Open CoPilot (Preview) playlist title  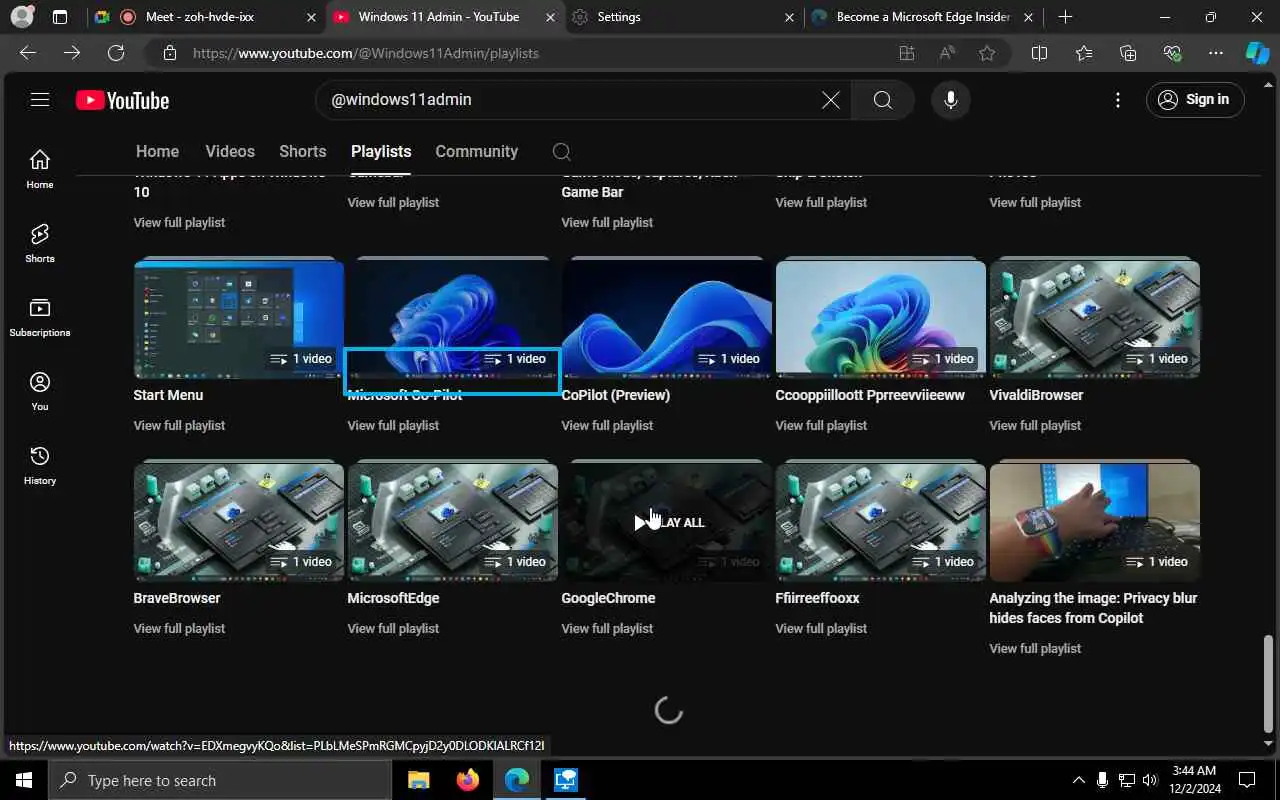pyautogui.click(x=615, y=395)
